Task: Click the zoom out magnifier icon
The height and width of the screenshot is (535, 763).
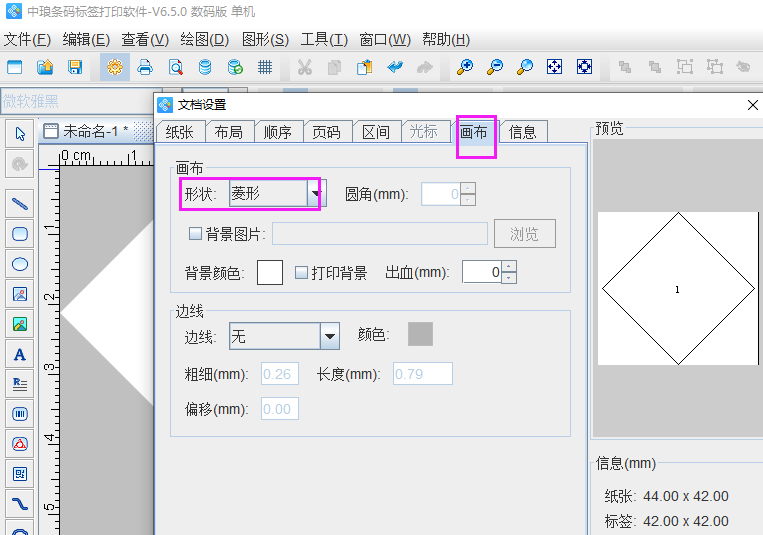Action: [495, 67]
